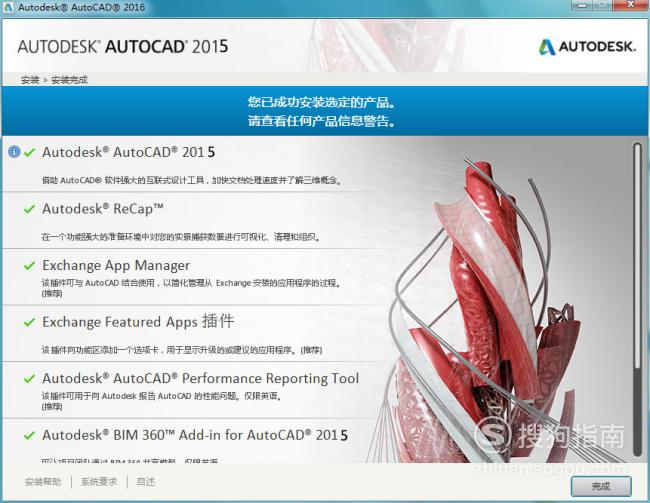This screenshot has height=503, width=650.
Task: Click the checkmark beside Performance Reporting Tool
Action: pos(29,379)
